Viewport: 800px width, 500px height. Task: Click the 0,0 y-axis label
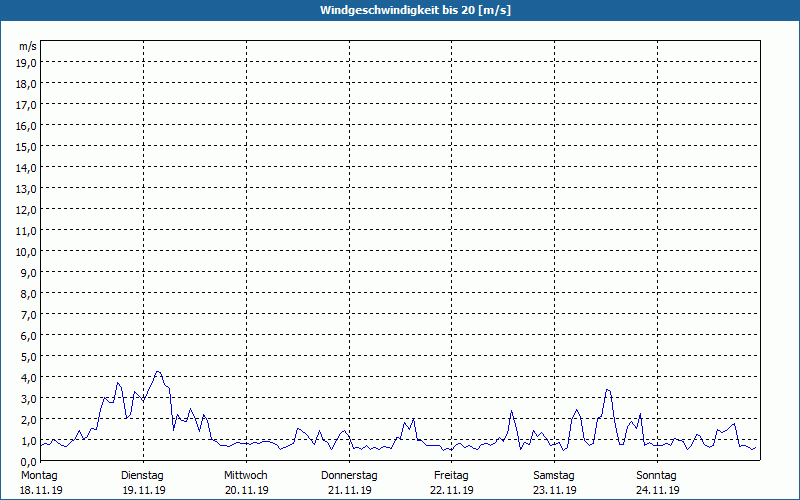(29, 462)
